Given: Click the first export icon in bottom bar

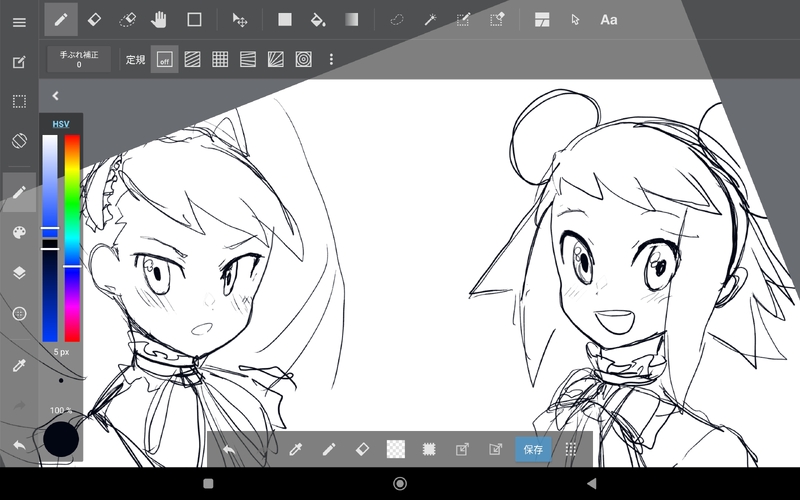Looking at the screenshot, I should click(462, 449).
